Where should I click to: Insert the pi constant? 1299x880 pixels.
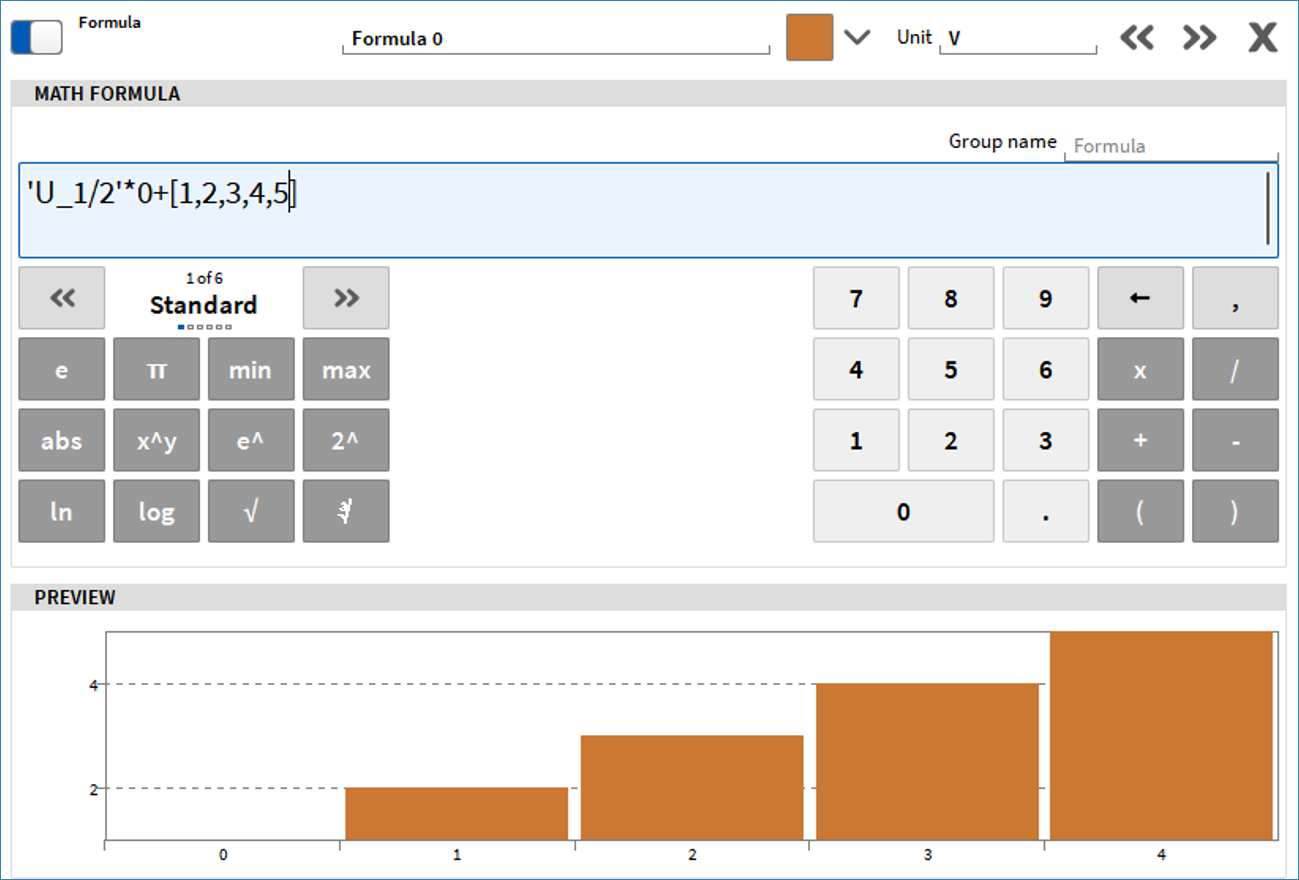point(156,370)
